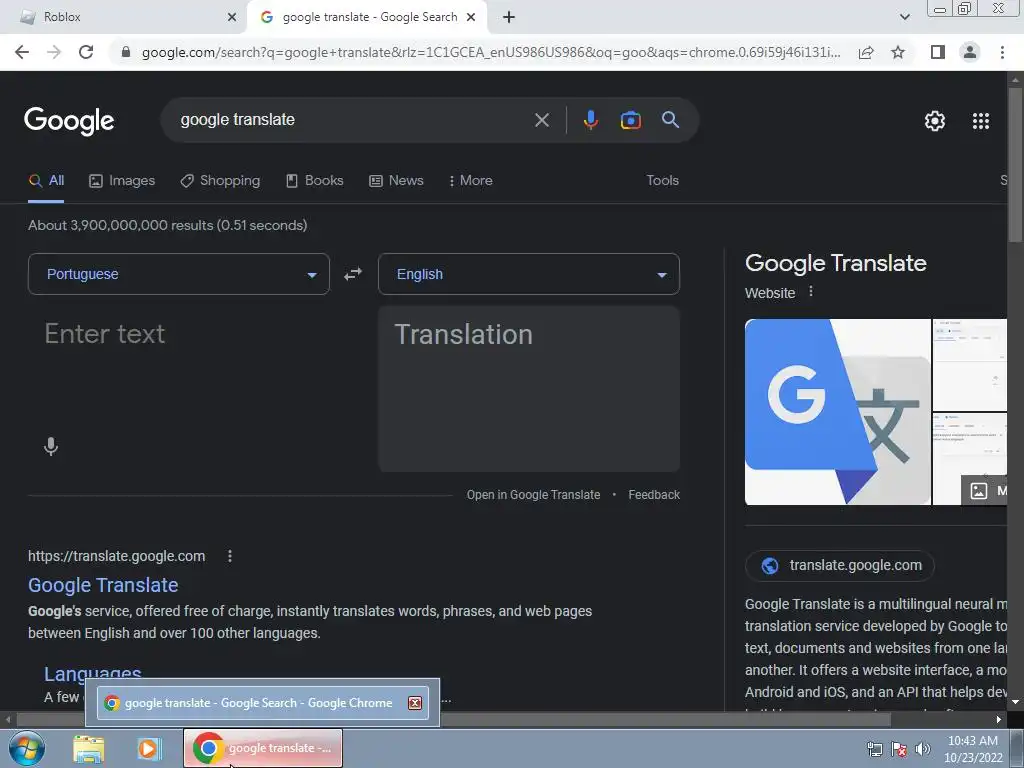Switch to Images results
This screenshot has height=768, width=1024.
click(x=122, y=180)
